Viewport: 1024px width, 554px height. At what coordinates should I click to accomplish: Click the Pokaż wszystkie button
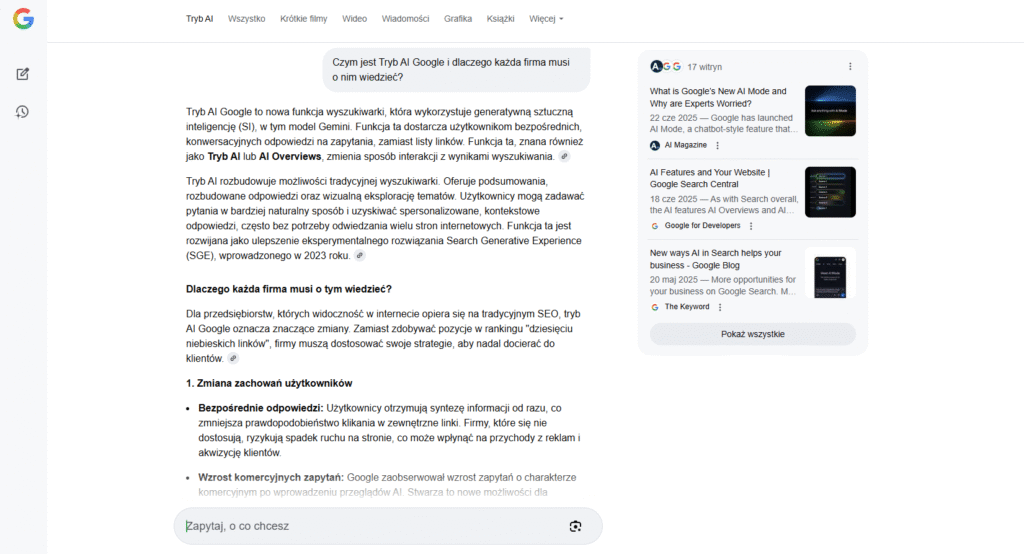coord(752,334)
